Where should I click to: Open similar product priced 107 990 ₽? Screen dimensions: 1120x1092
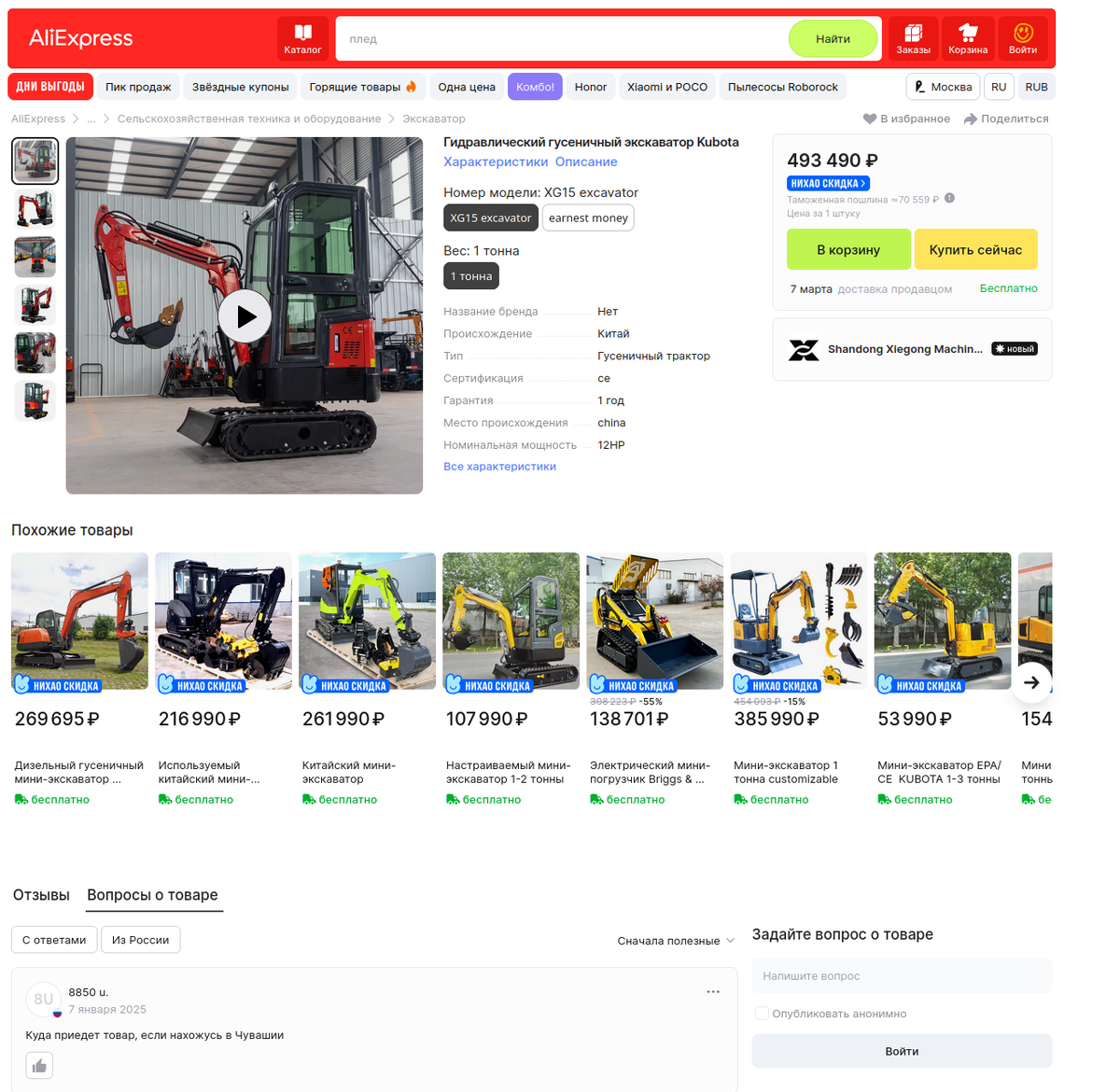(511, 679)
